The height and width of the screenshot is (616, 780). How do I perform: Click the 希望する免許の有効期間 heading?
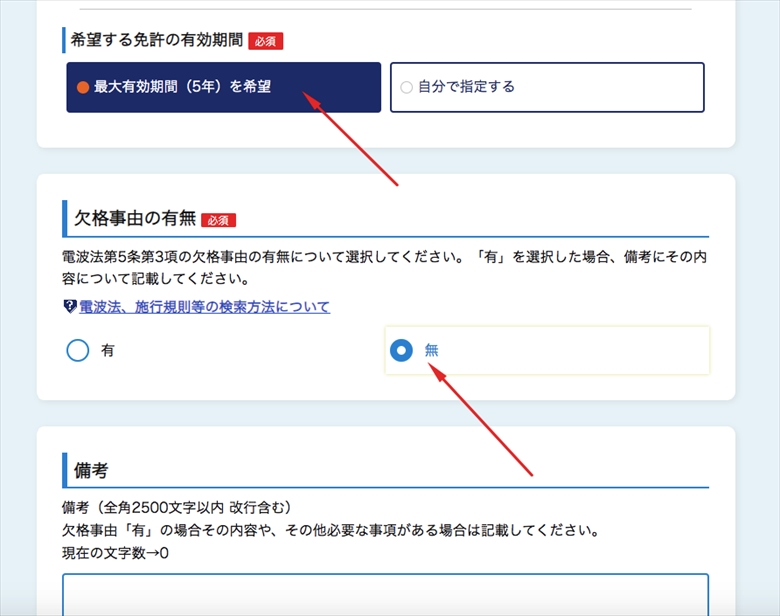pyautogui.click(x=157, y=40)
